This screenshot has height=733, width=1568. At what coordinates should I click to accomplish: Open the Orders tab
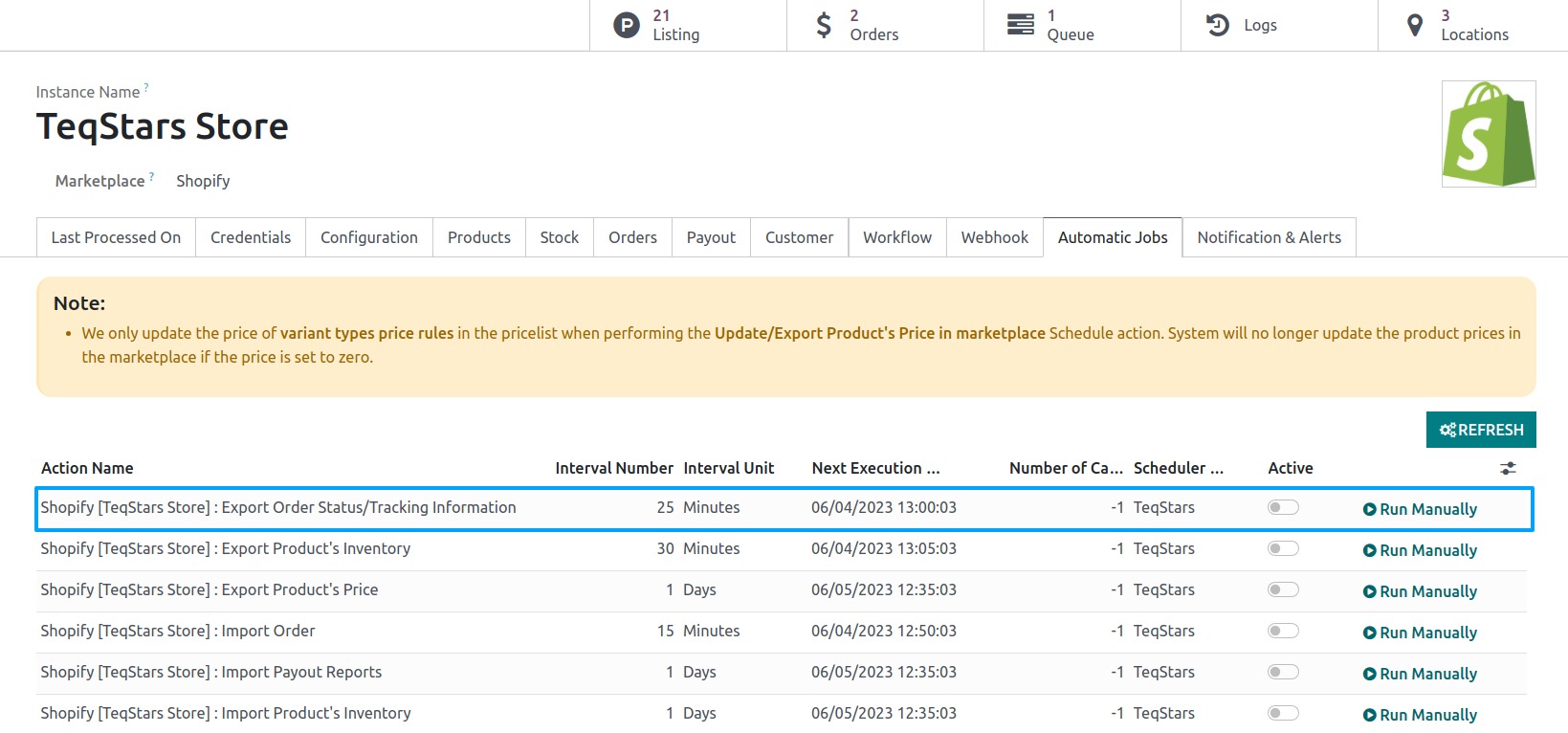click(x=632, y=237)
